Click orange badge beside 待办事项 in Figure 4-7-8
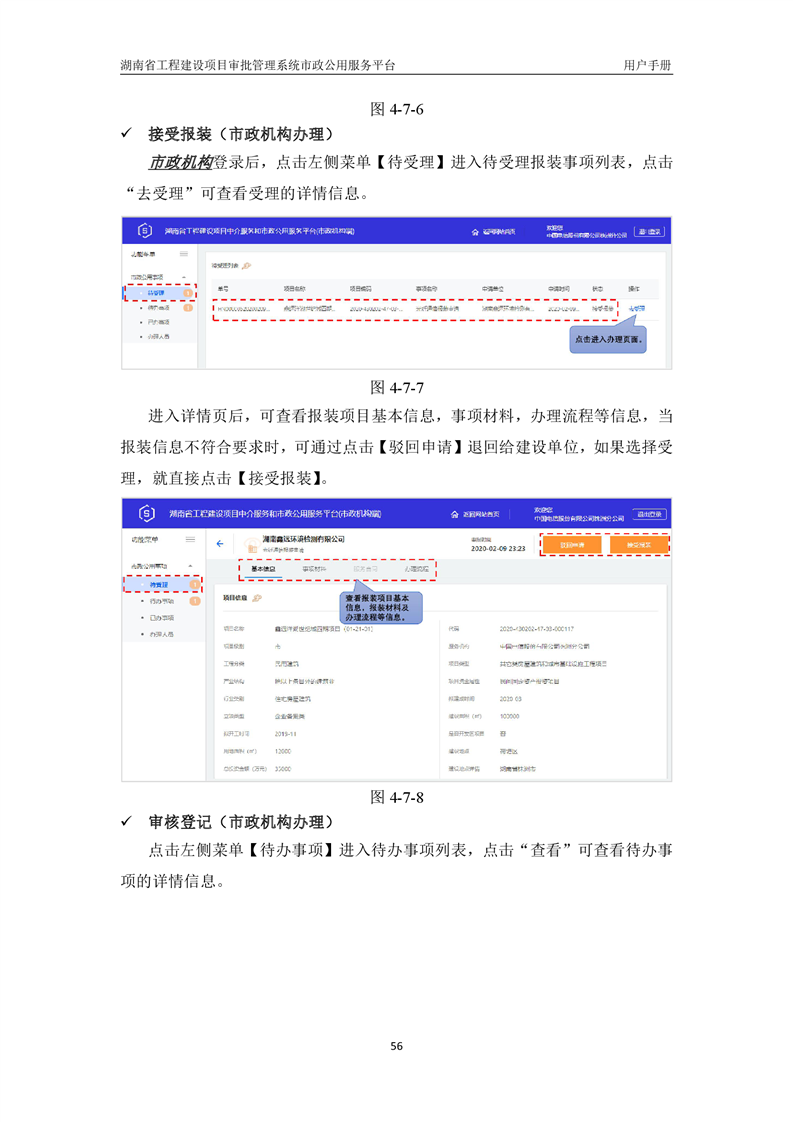 194,602
